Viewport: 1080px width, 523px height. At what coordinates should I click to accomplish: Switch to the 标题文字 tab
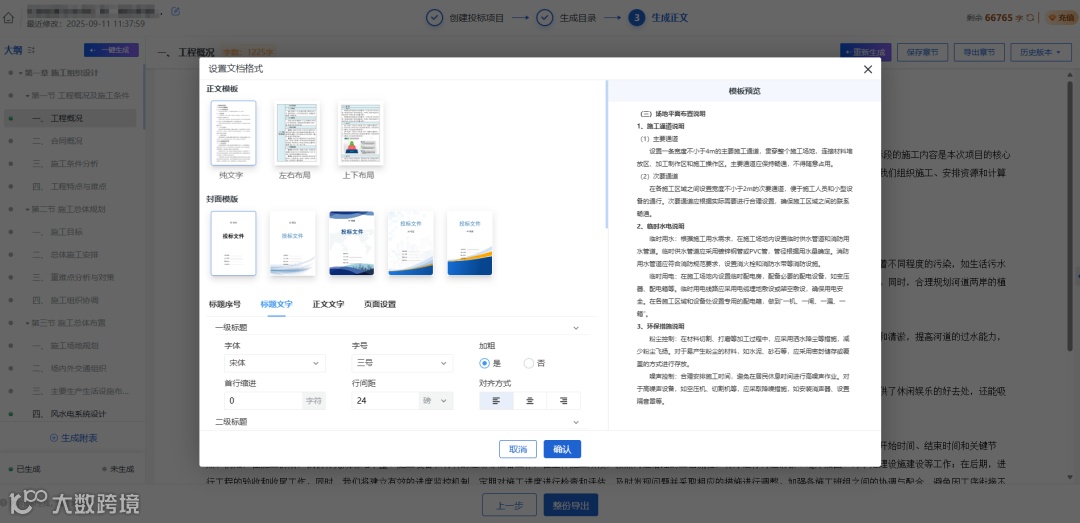click(x=276, y=304)
